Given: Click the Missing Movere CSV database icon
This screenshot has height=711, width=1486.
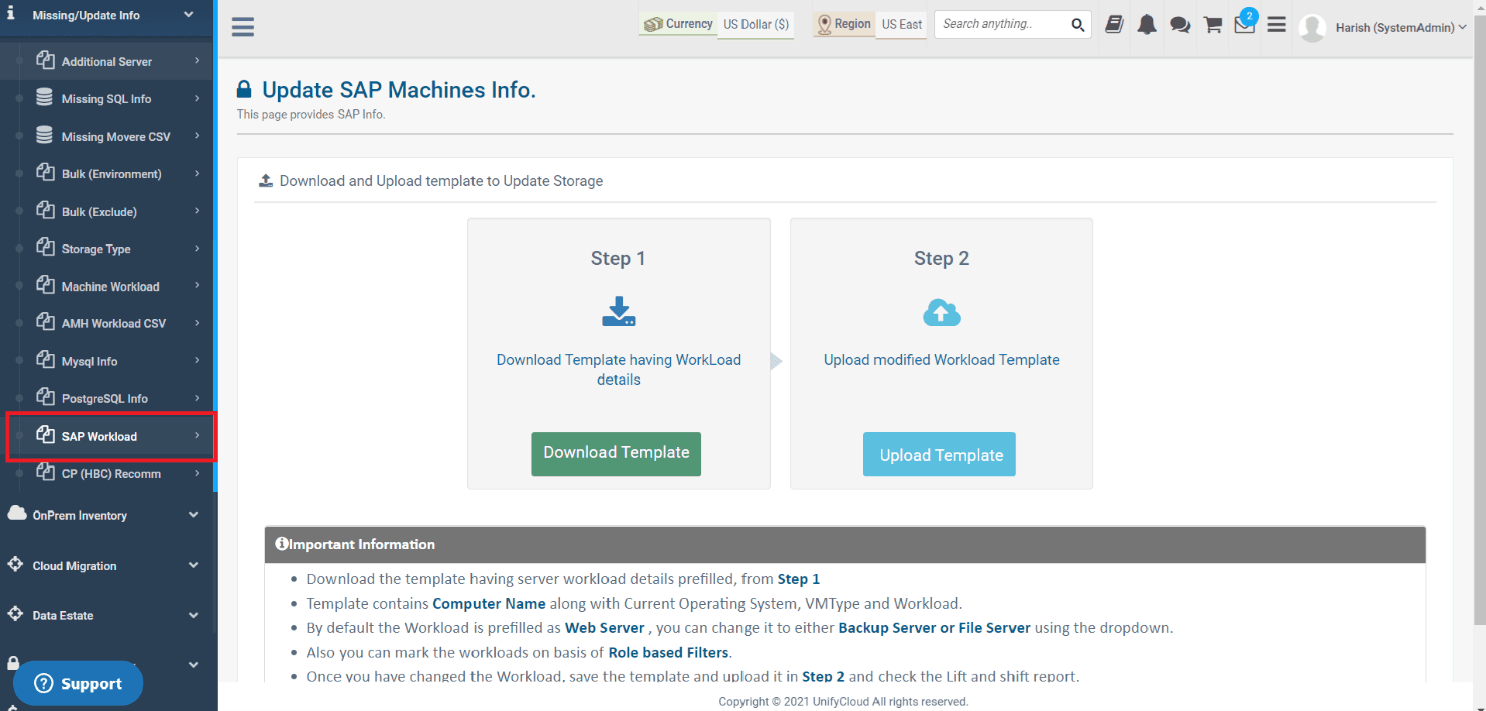Looking at the screenshot, I should click(45, 135).
